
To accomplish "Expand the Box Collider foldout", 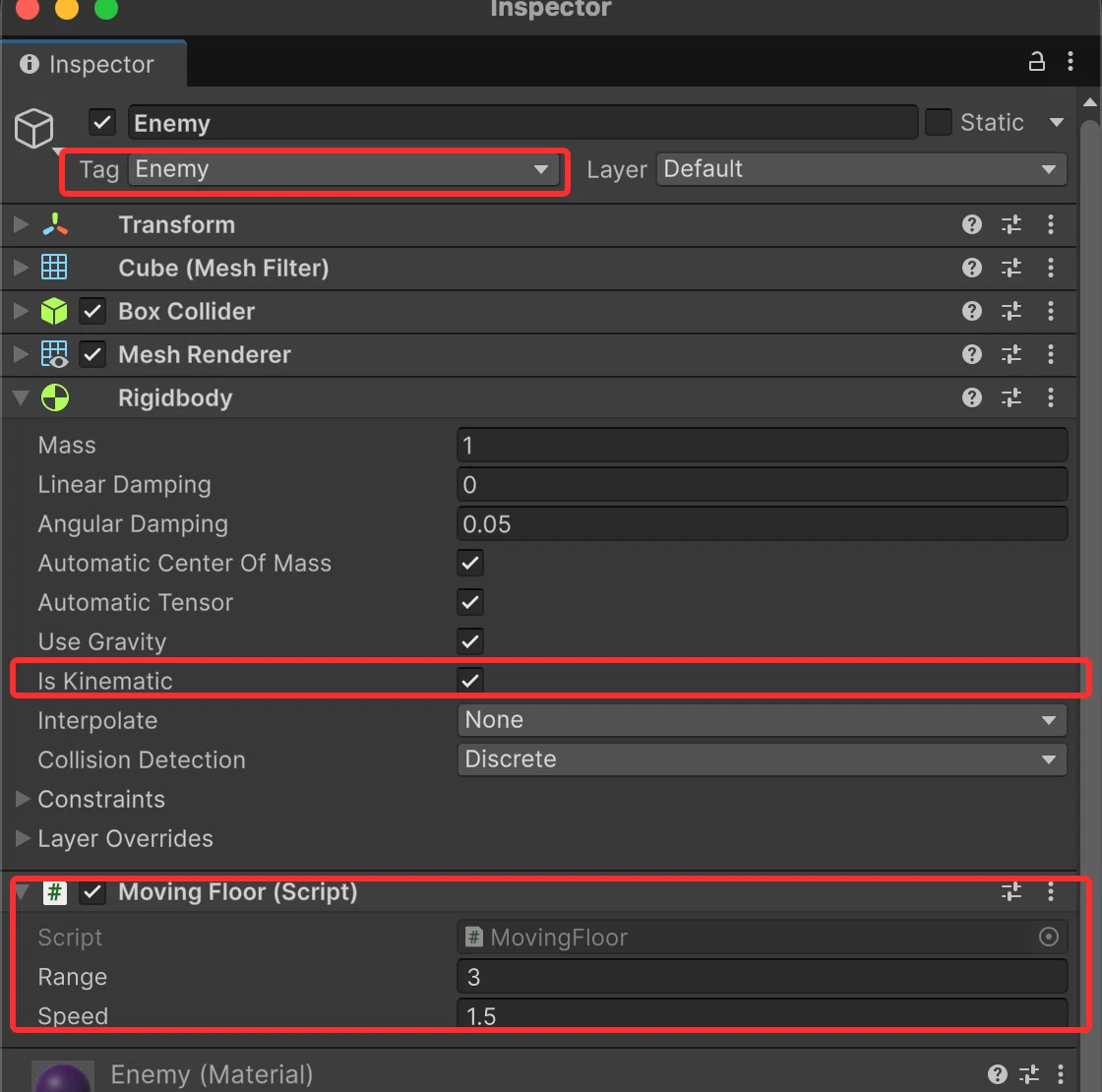I will pos(21,311).
